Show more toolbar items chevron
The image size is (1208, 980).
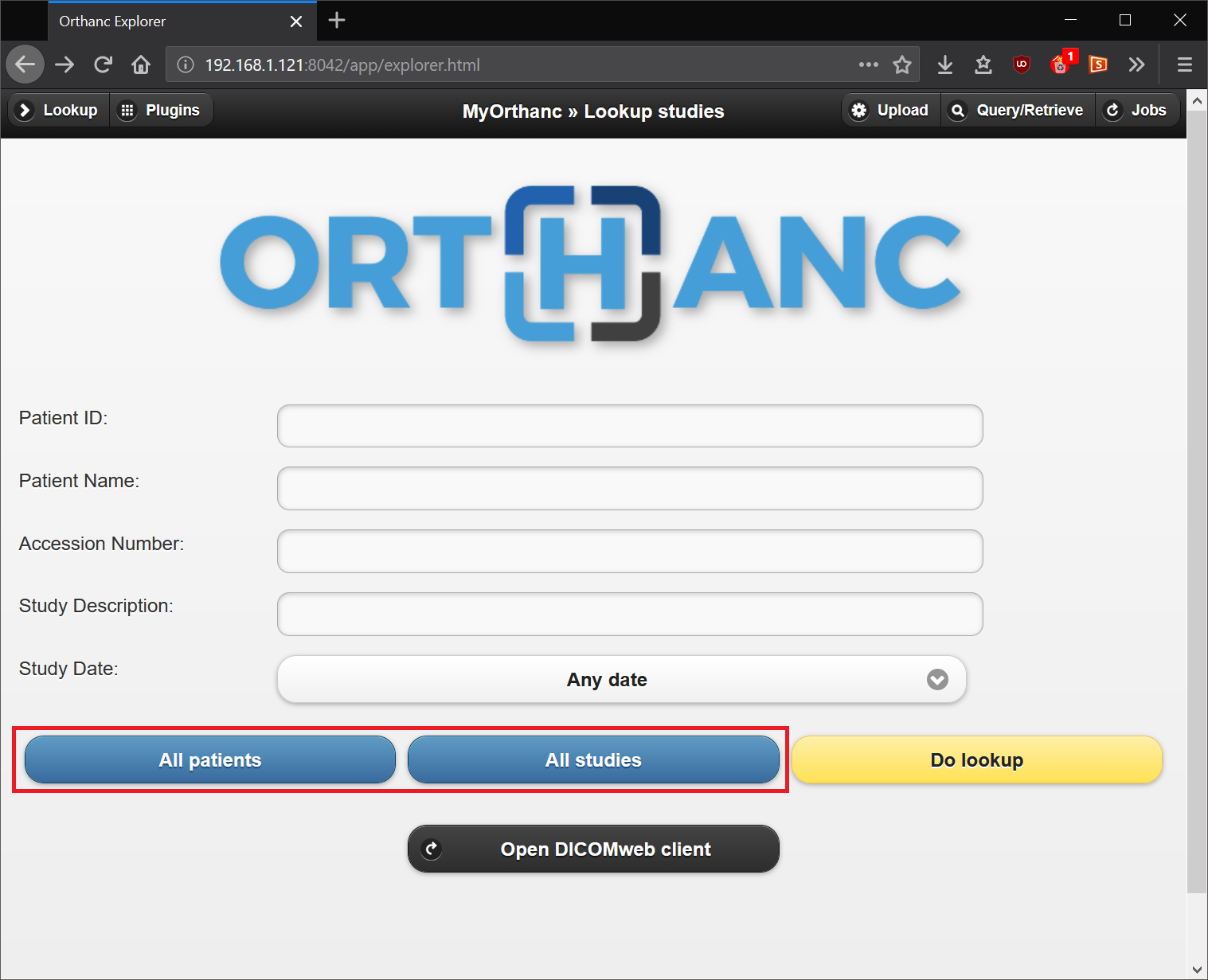[x=1136, y=64]
